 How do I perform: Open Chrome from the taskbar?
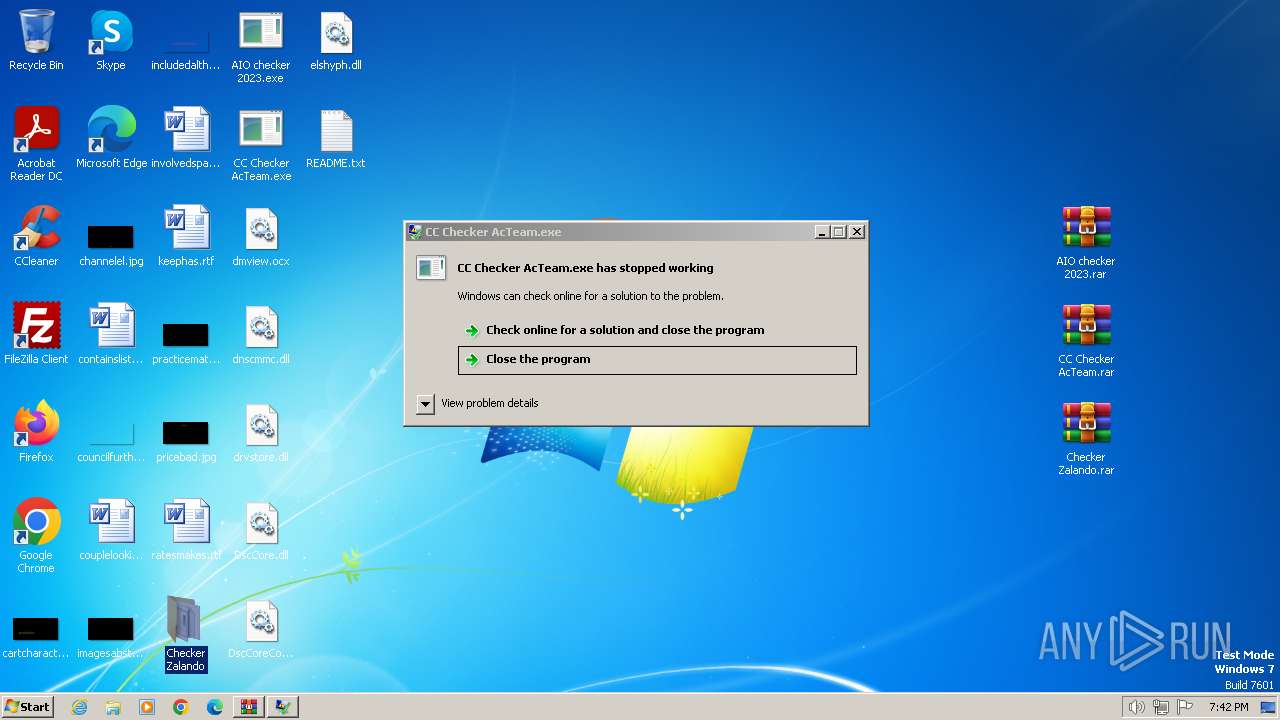pyautogui.click(x=181, y=707)
